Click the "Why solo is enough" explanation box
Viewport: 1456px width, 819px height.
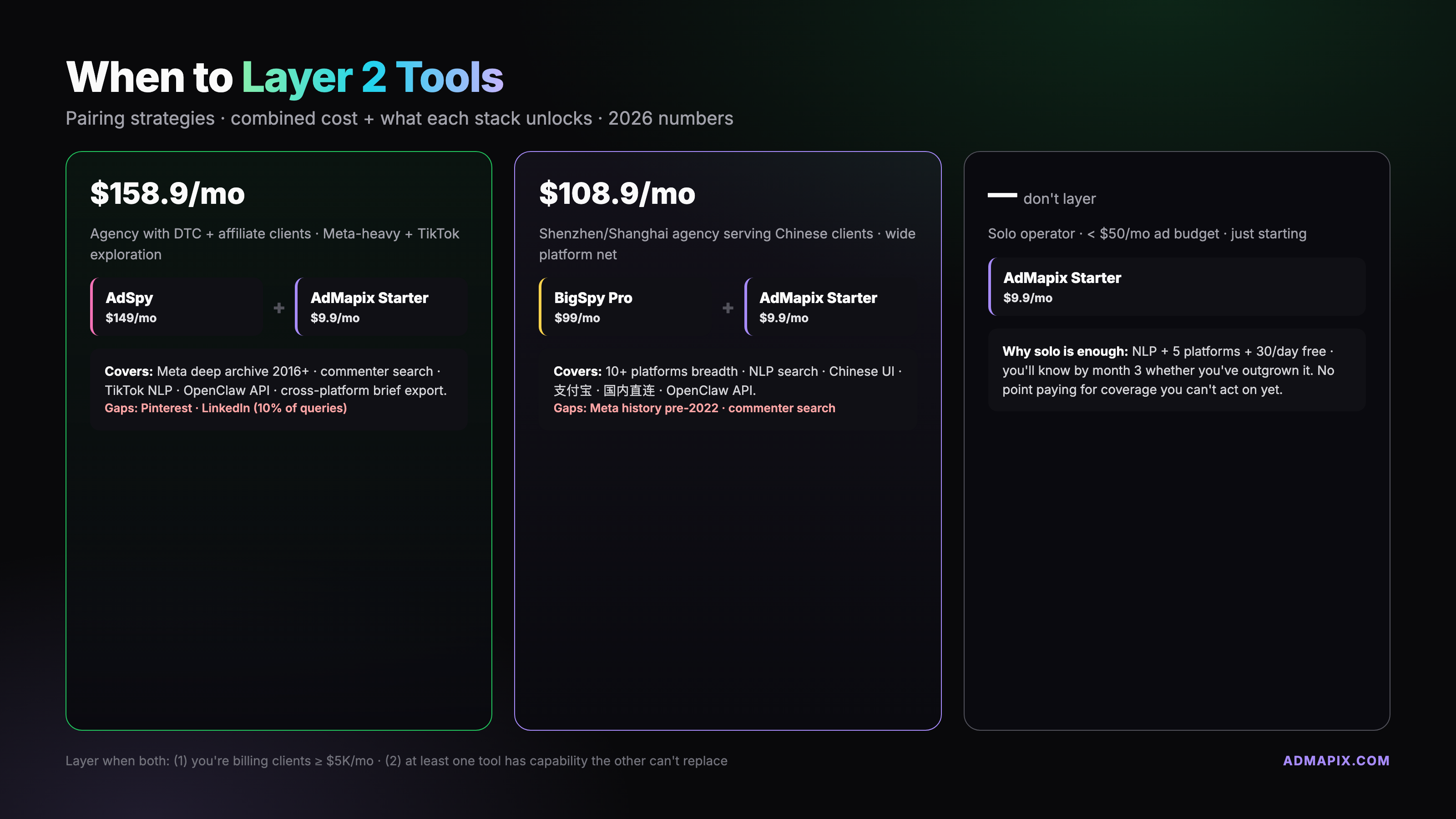(1177, 370)
